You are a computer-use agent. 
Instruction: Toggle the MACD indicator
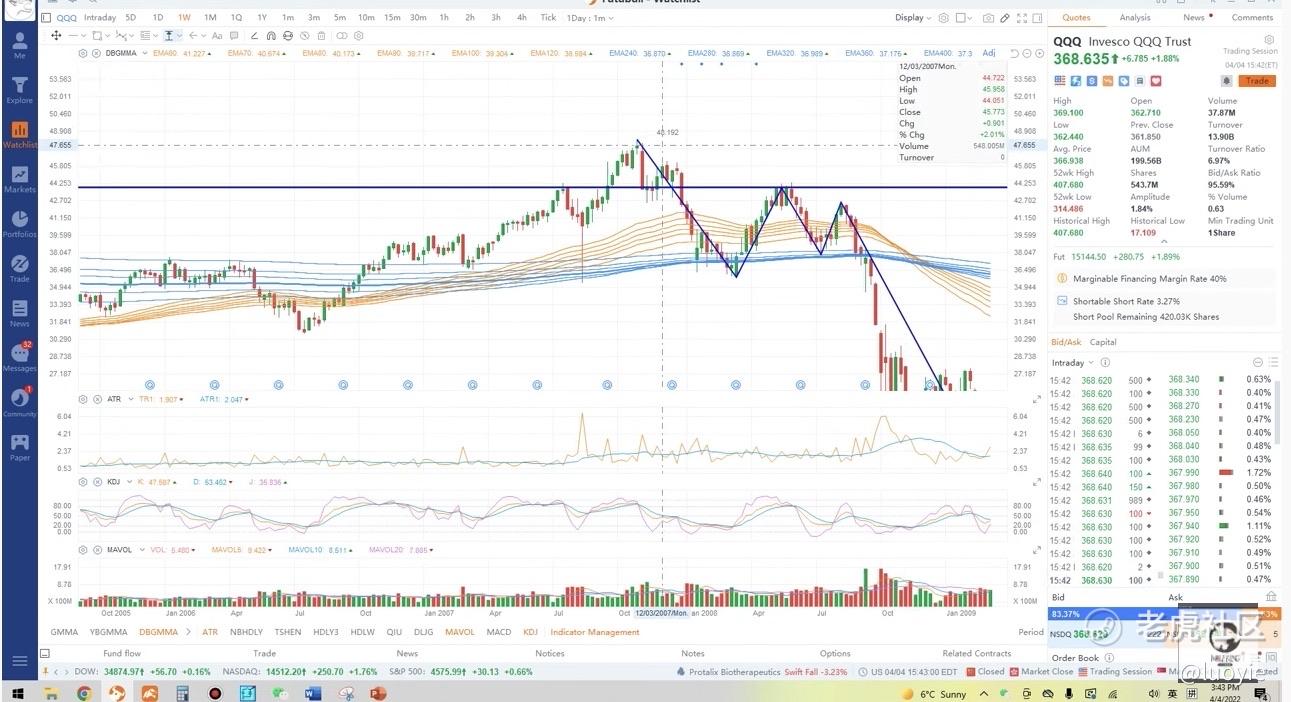pyautogui.click(x=498, y=632)
